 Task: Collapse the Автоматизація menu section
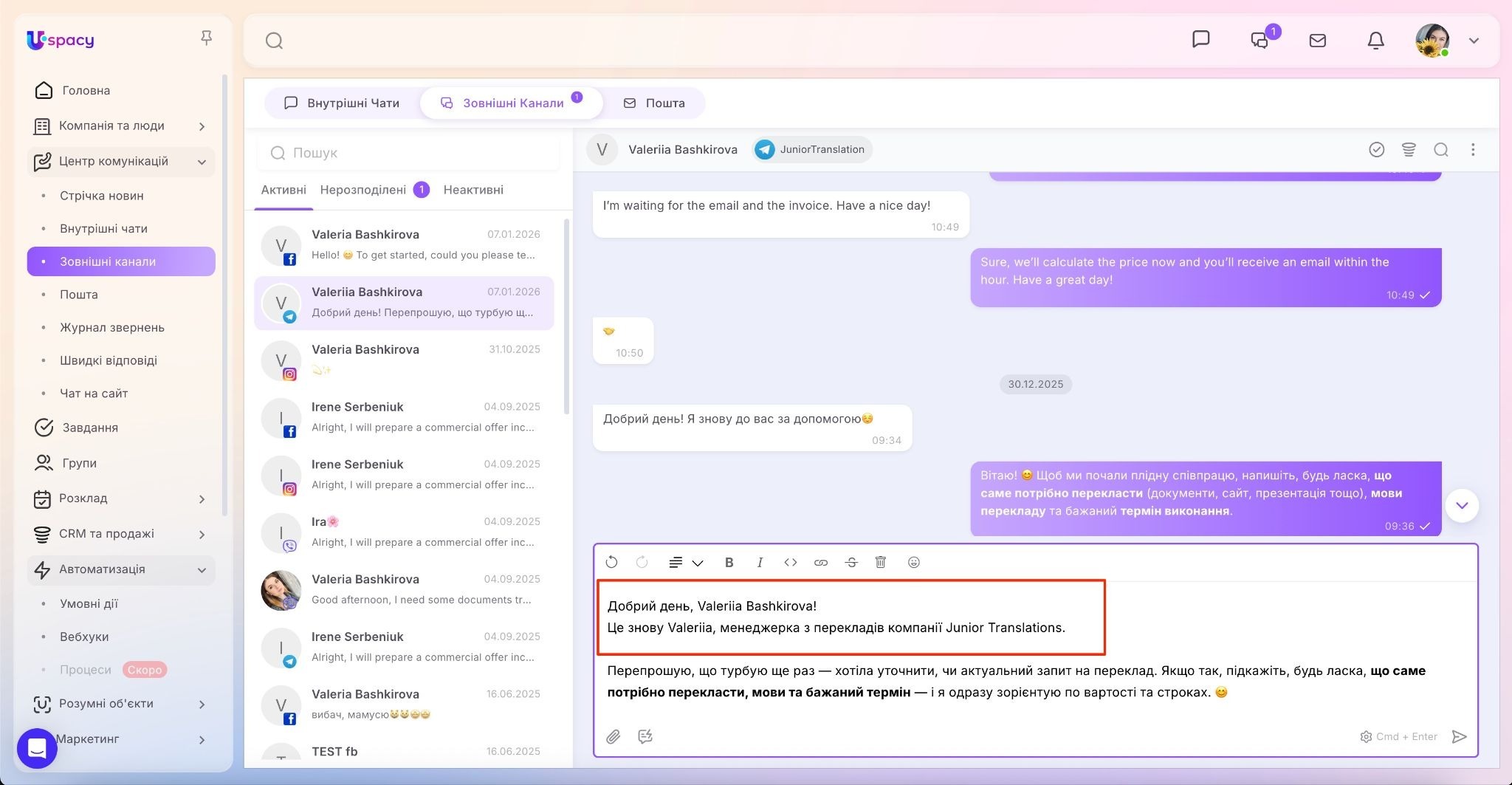202,569
